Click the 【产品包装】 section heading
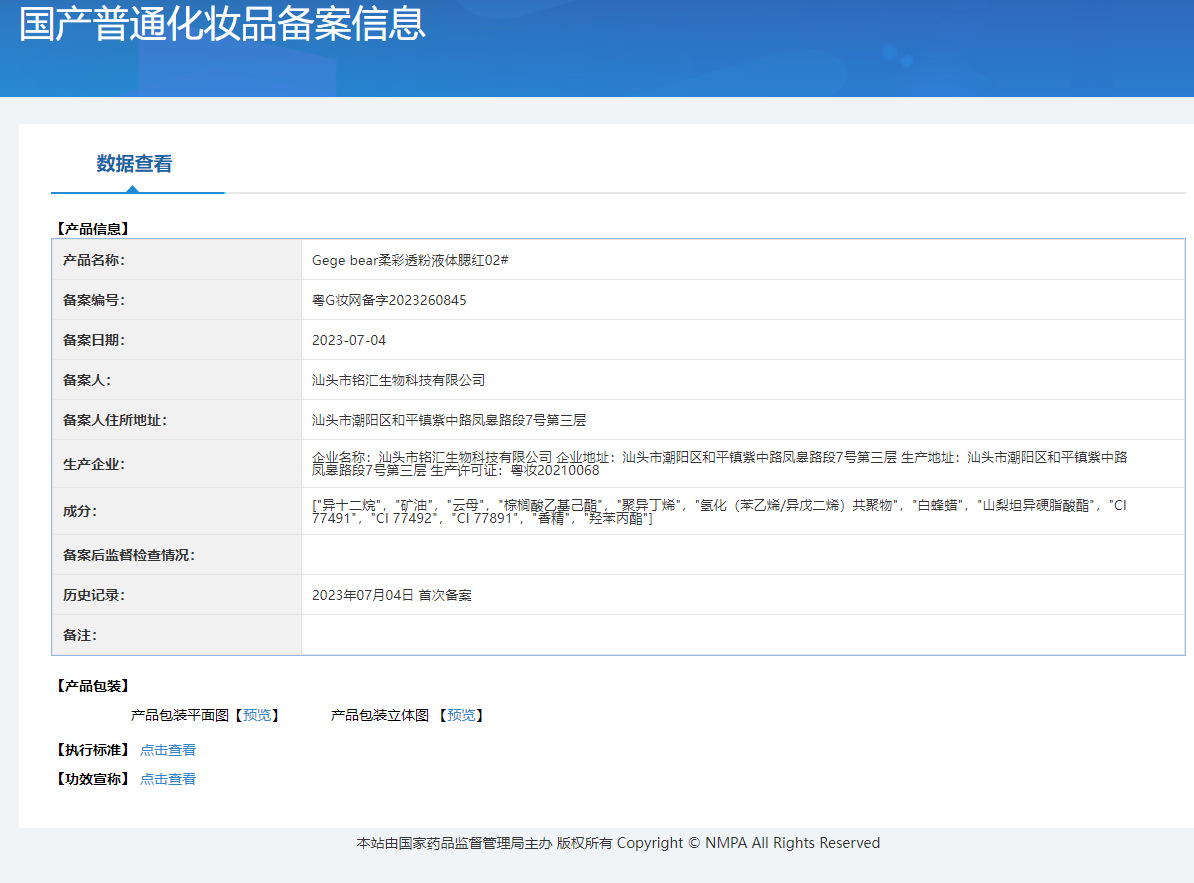This screenshot has height=883, width=1194. (93, 686)
